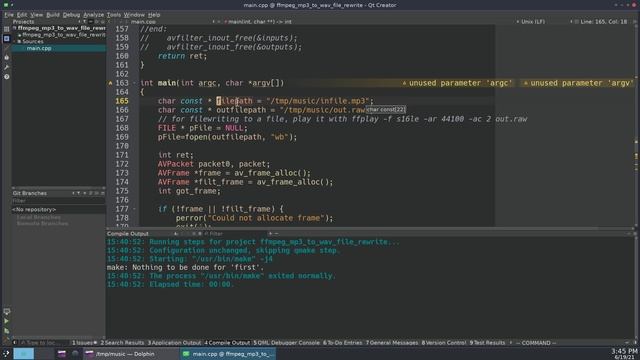Select <No repository> in Git Branches
The height and width of the screenshot is (360, 640).
coord(34,209)
